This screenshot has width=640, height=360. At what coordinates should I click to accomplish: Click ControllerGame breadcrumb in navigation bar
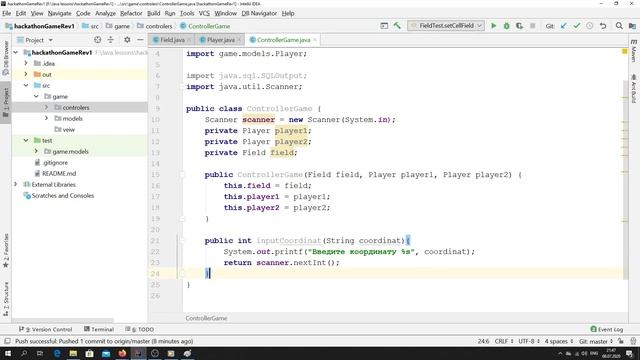click(x=209, y=26)
